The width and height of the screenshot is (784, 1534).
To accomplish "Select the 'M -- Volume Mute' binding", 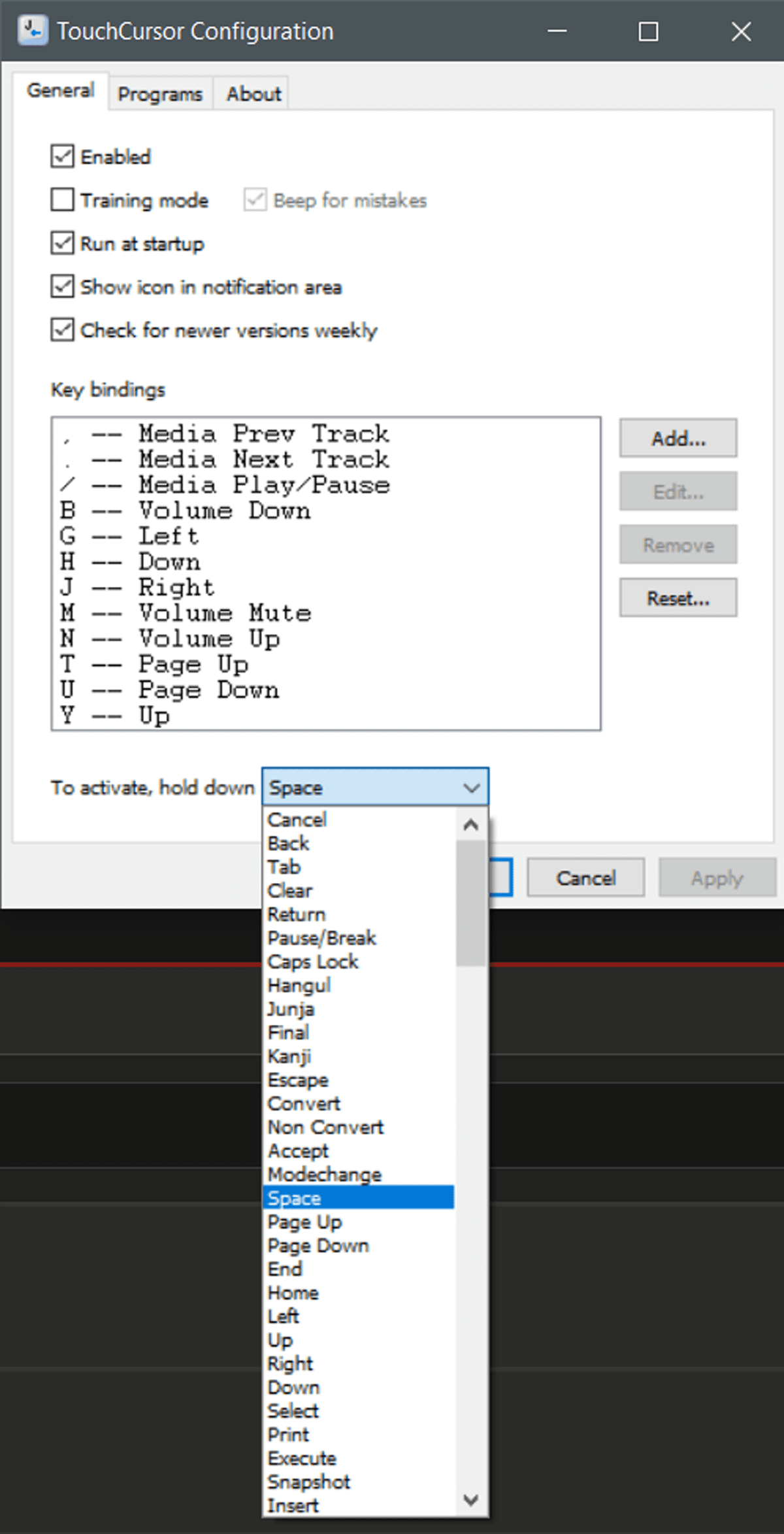I will click(325, 613).
